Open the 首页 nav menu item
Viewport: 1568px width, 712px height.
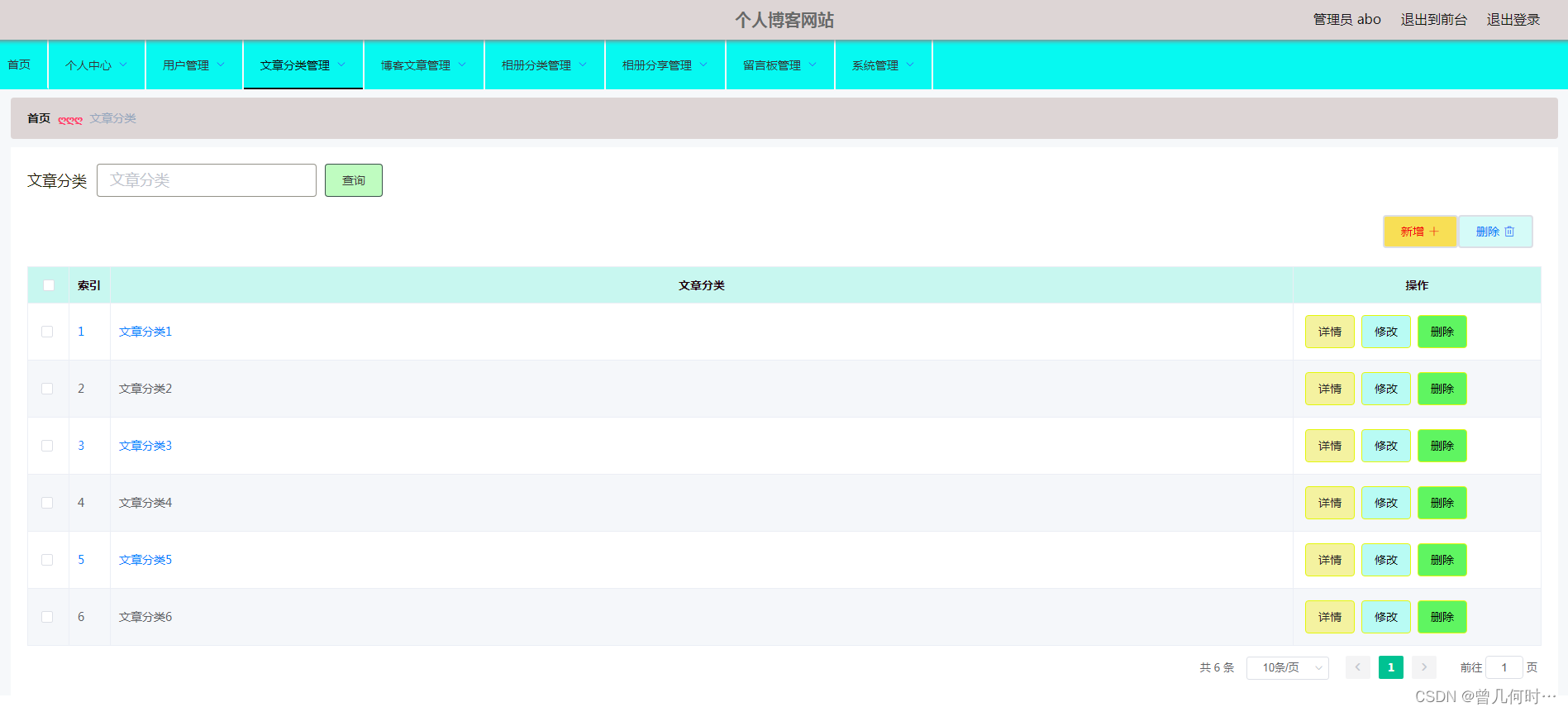click(23, 65)
